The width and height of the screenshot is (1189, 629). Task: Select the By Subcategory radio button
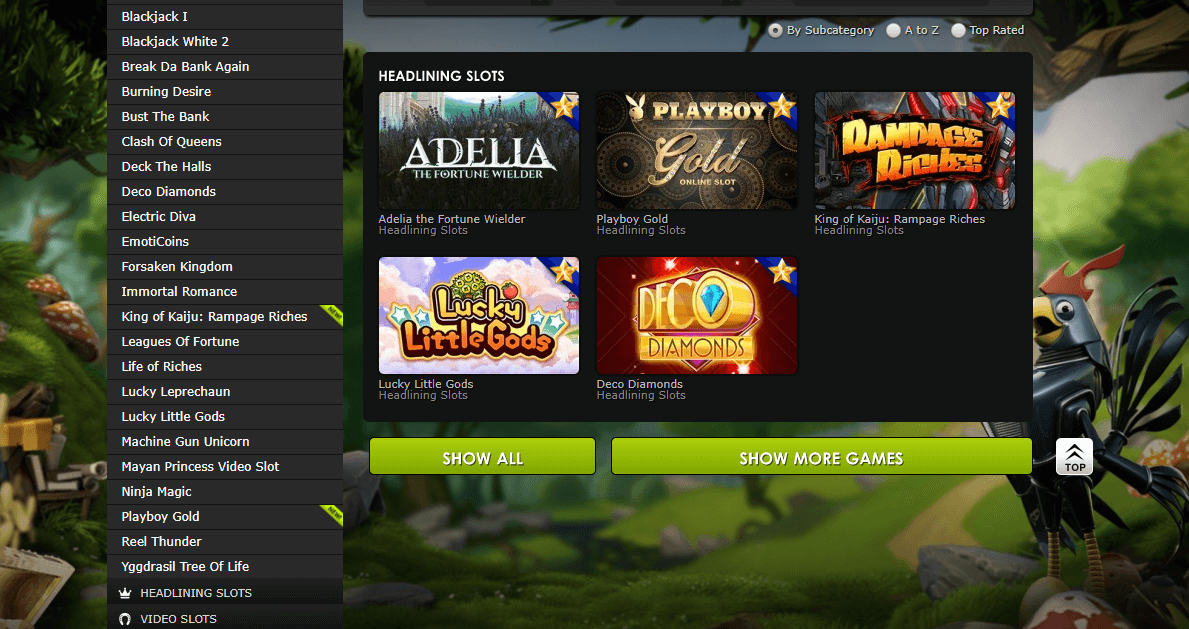coord(775,30)
